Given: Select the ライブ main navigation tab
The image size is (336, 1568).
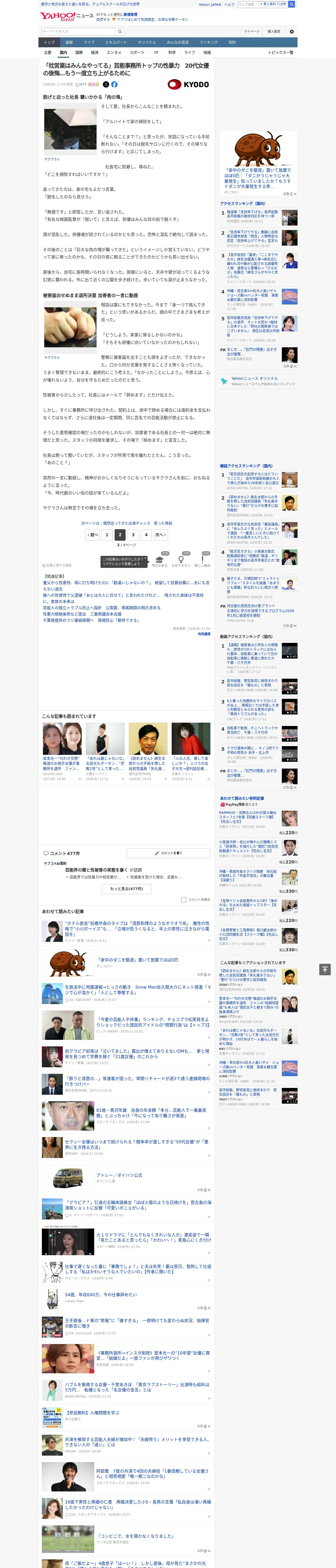Looking at the screenshot, I should pos(89,43).
